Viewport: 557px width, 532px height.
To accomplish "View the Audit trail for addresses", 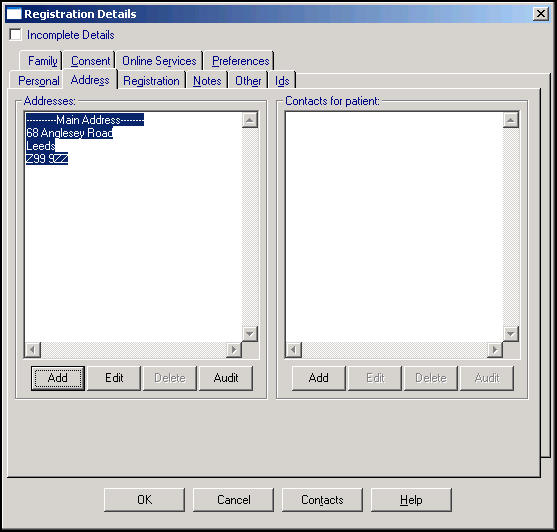I will tap(226, 378).
